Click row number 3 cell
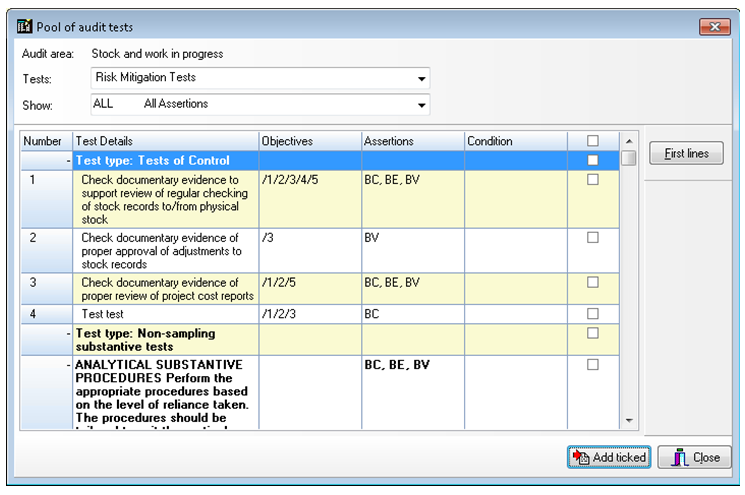745x495 pixels. (x=46, y=289)
